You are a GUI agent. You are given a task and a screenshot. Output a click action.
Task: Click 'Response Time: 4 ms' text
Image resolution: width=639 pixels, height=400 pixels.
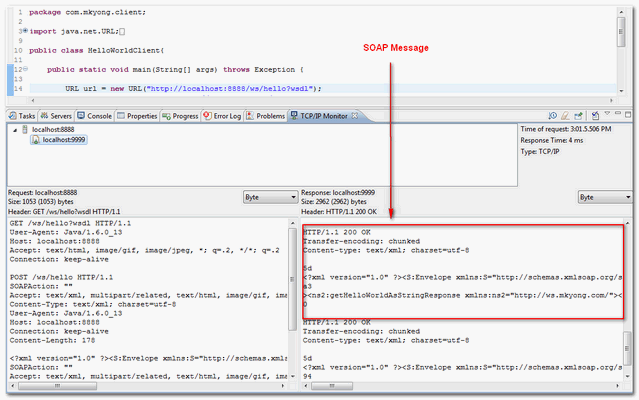(x=551, y=141)
